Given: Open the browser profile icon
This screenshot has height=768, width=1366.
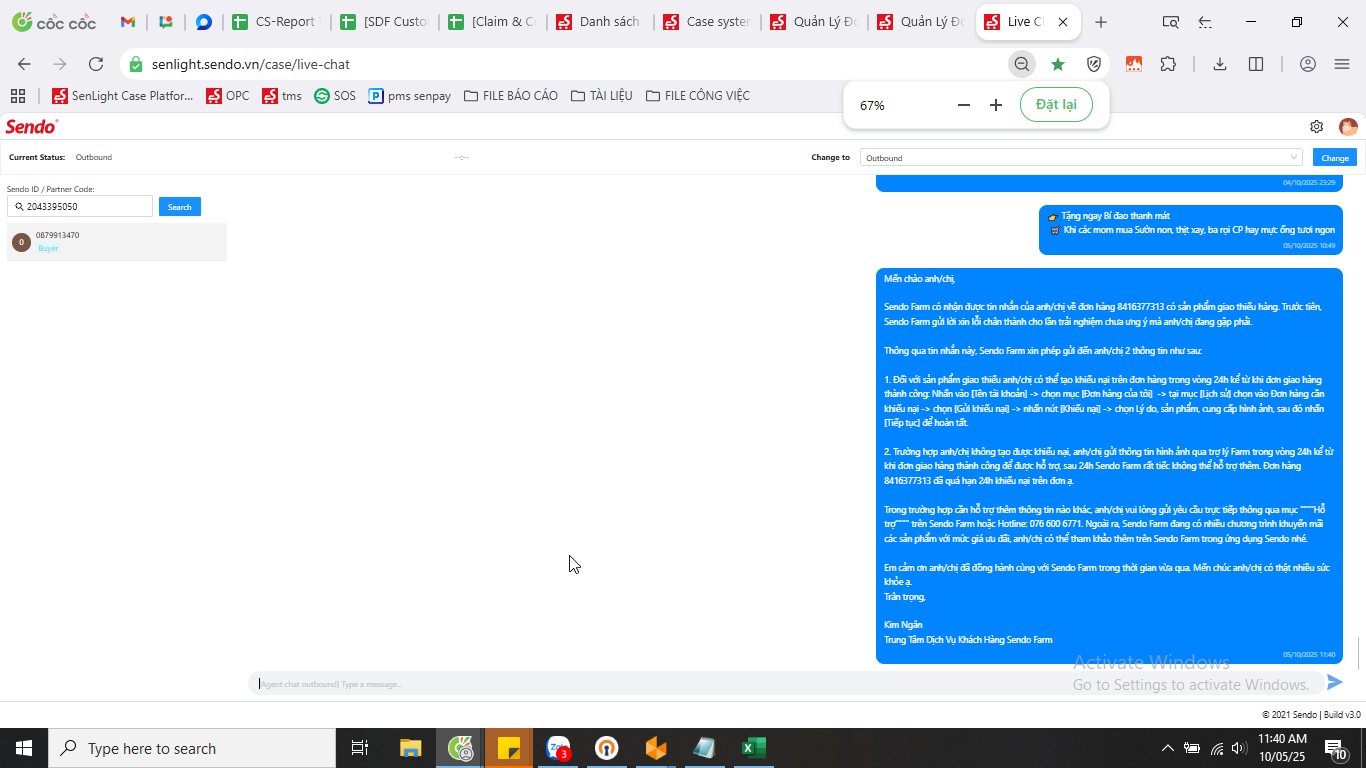Looking at the screenshot, I should coord(1308,64).
